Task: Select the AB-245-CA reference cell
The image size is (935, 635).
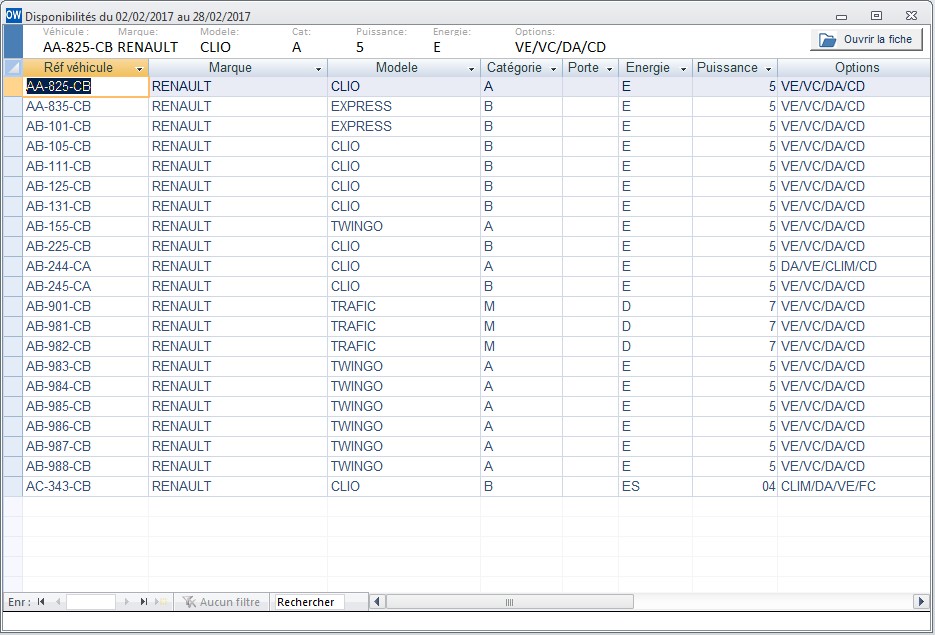Action: 86,286
